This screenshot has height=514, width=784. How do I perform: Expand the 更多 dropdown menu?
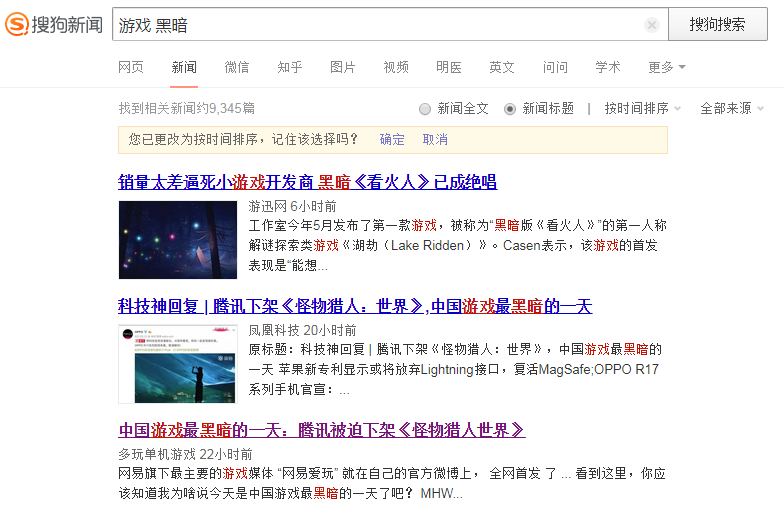pos(667,67)
